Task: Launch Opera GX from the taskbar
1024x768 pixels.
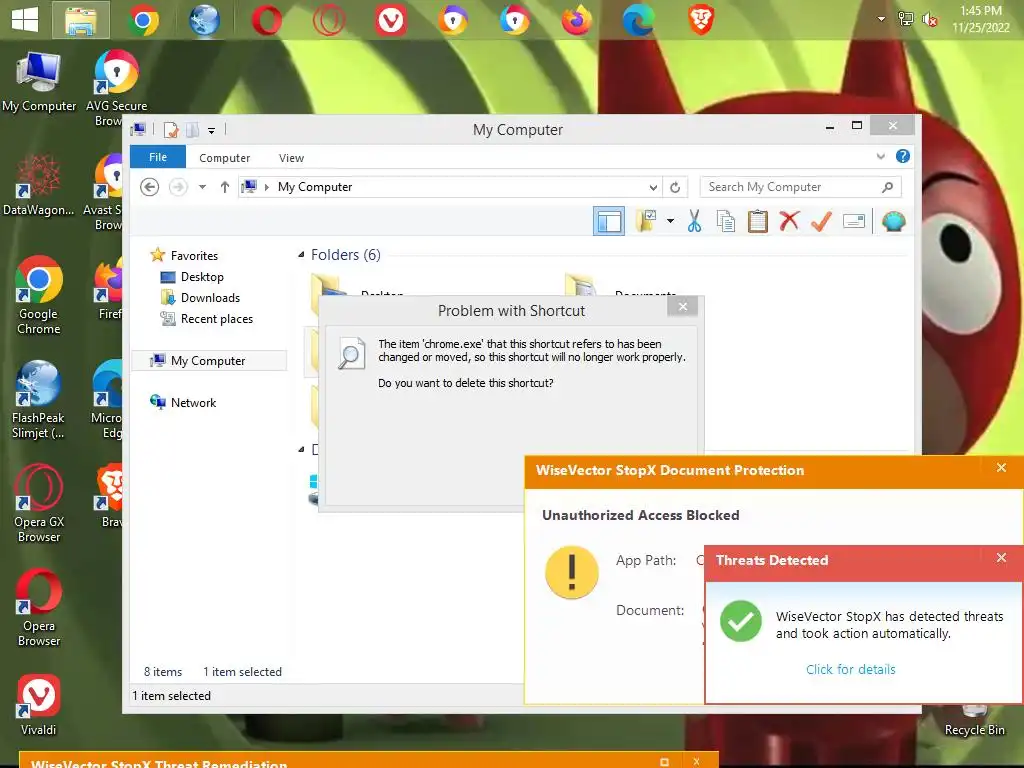Action: click(x=328, y=20)
